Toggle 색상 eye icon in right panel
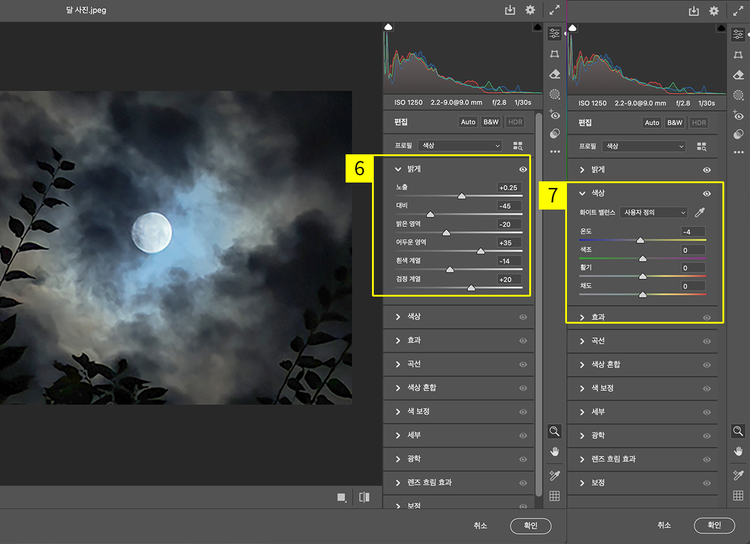 [x=706, y=194]
